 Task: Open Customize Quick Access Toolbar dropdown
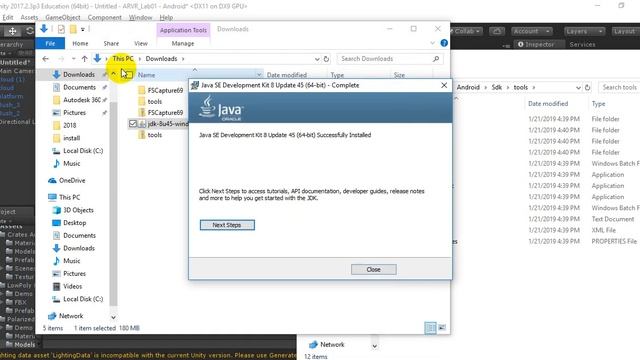[x=83, y=29]
